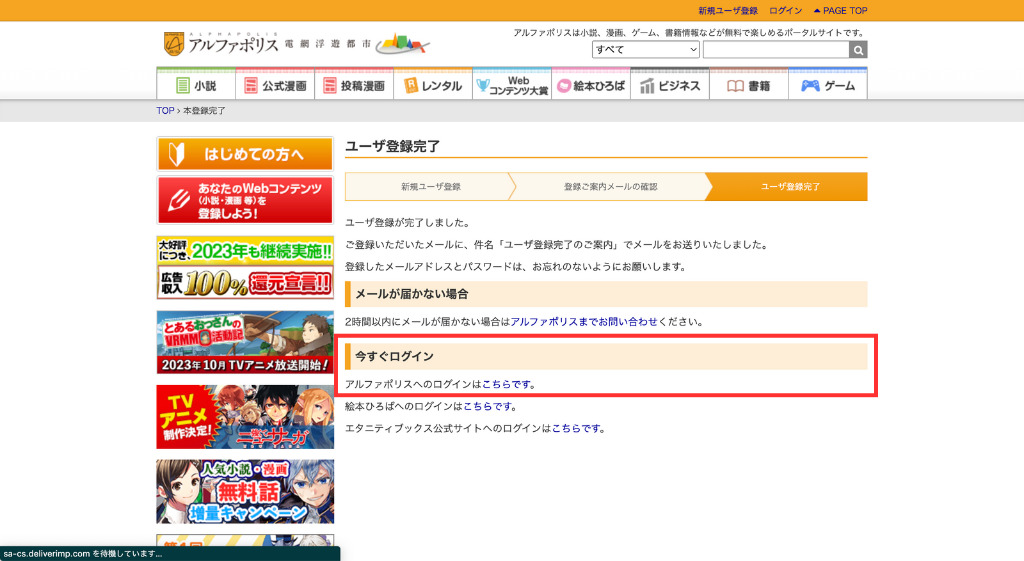Open the 無料話増量キャンペーン banner

(245, 491)
